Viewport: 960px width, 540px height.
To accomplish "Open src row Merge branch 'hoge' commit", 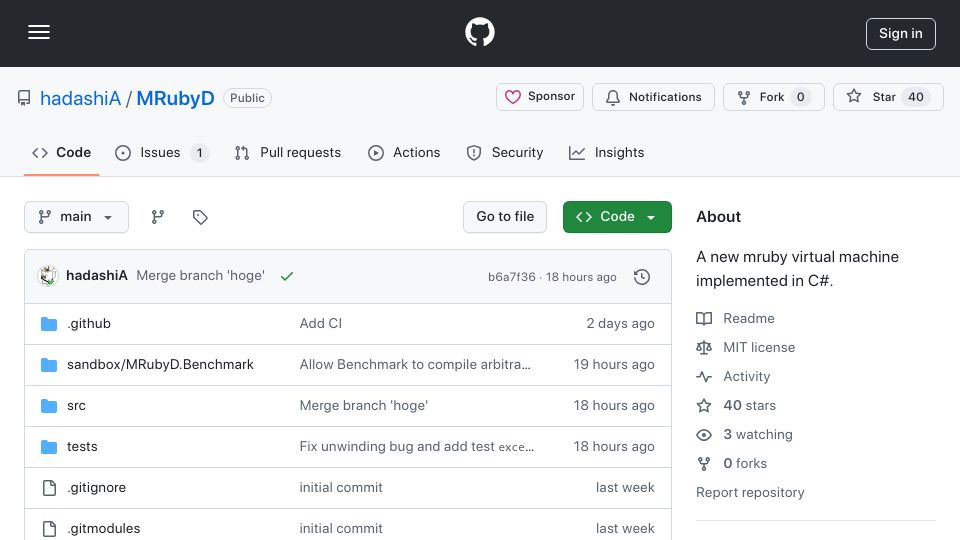I will click(x=364, y=405).
